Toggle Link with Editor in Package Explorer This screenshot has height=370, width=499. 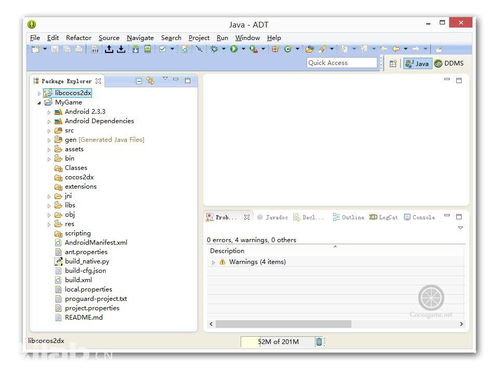click(x=151, y=81)
